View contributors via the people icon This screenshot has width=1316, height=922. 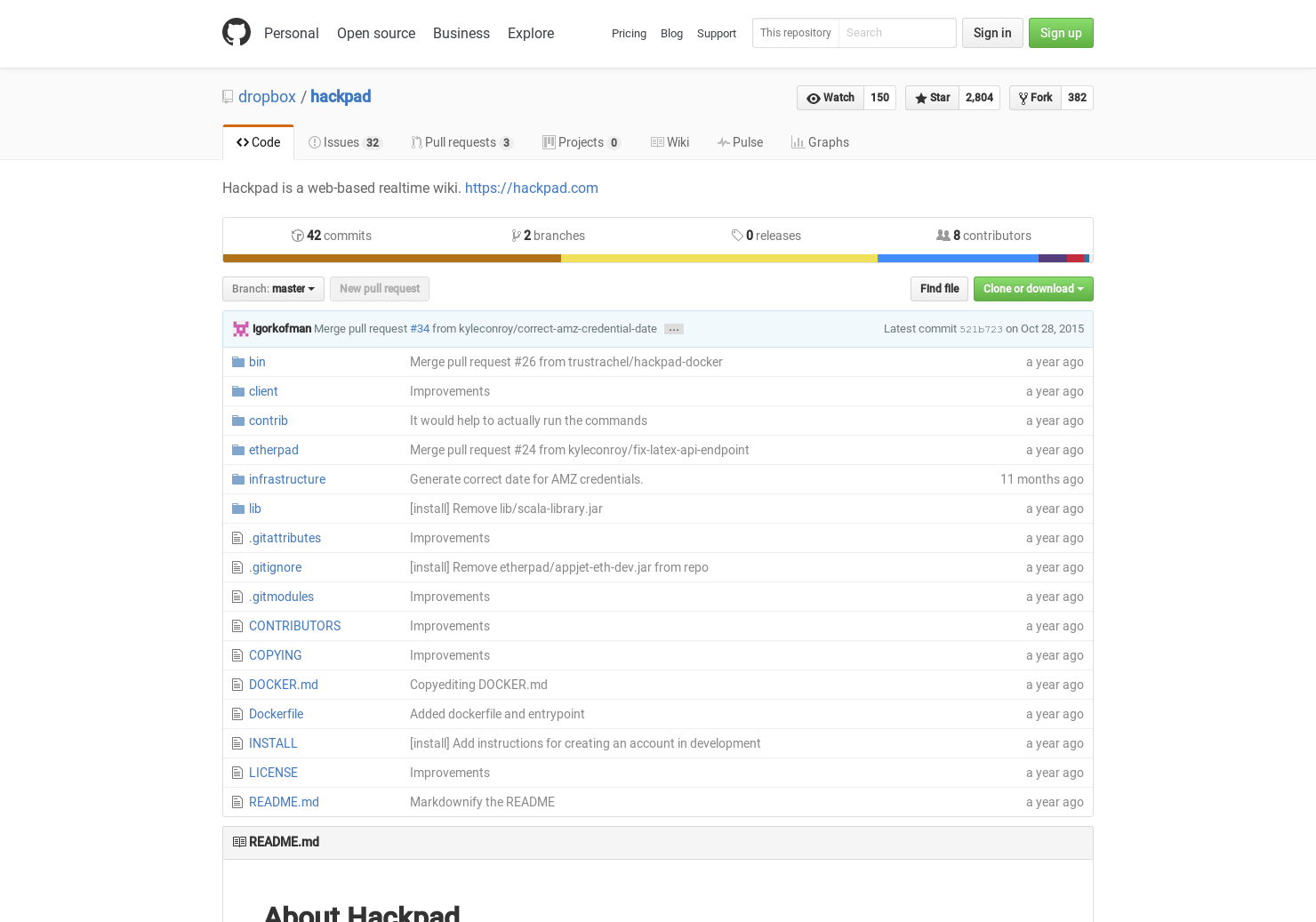[x=944, y=235]
